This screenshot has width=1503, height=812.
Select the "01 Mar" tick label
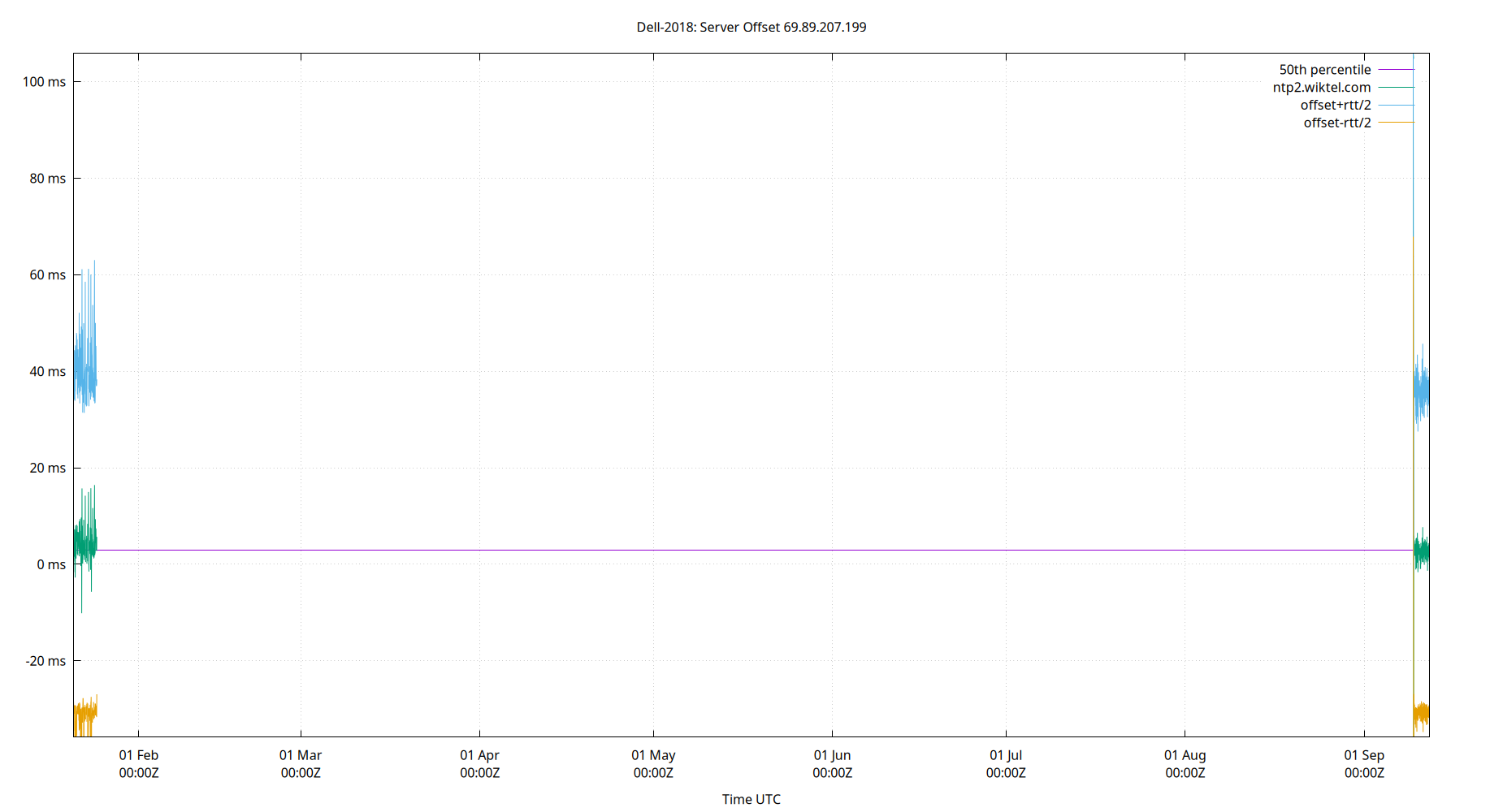301,755
